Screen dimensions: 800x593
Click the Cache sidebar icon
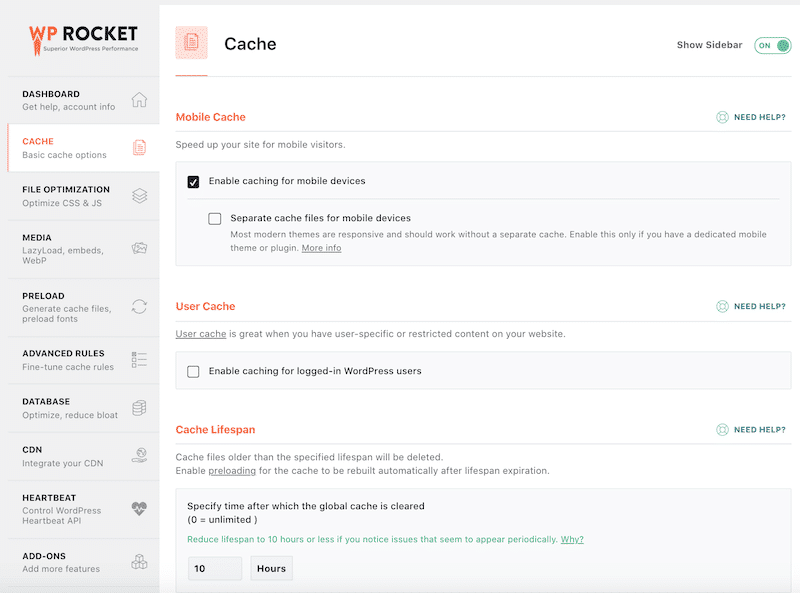pos(139,146)
